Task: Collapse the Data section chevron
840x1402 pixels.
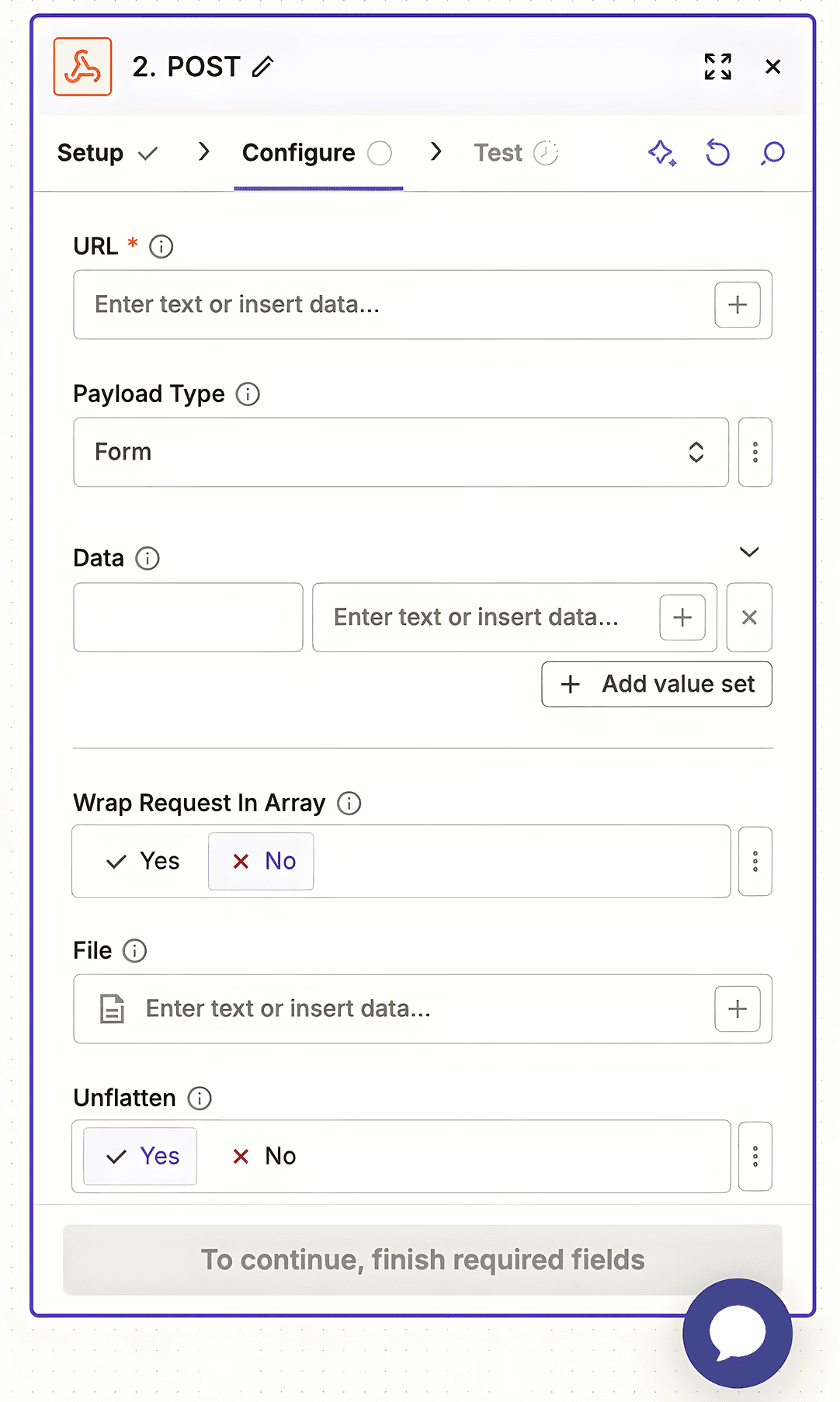Action: point(749,552)
